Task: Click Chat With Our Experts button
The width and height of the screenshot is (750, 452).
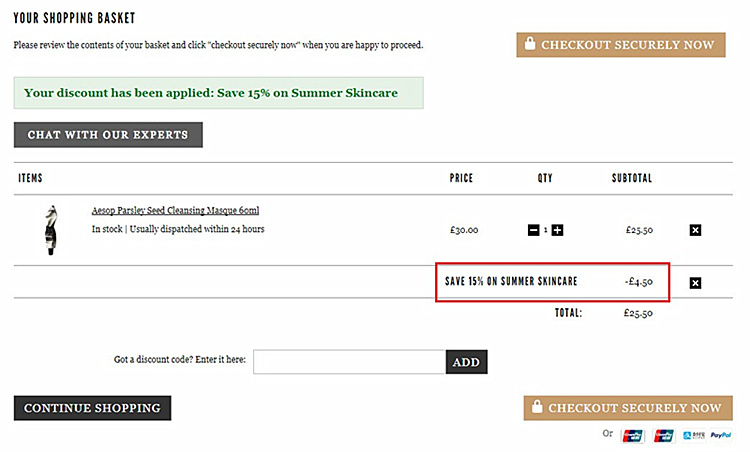Action: [x=108, y=135]
